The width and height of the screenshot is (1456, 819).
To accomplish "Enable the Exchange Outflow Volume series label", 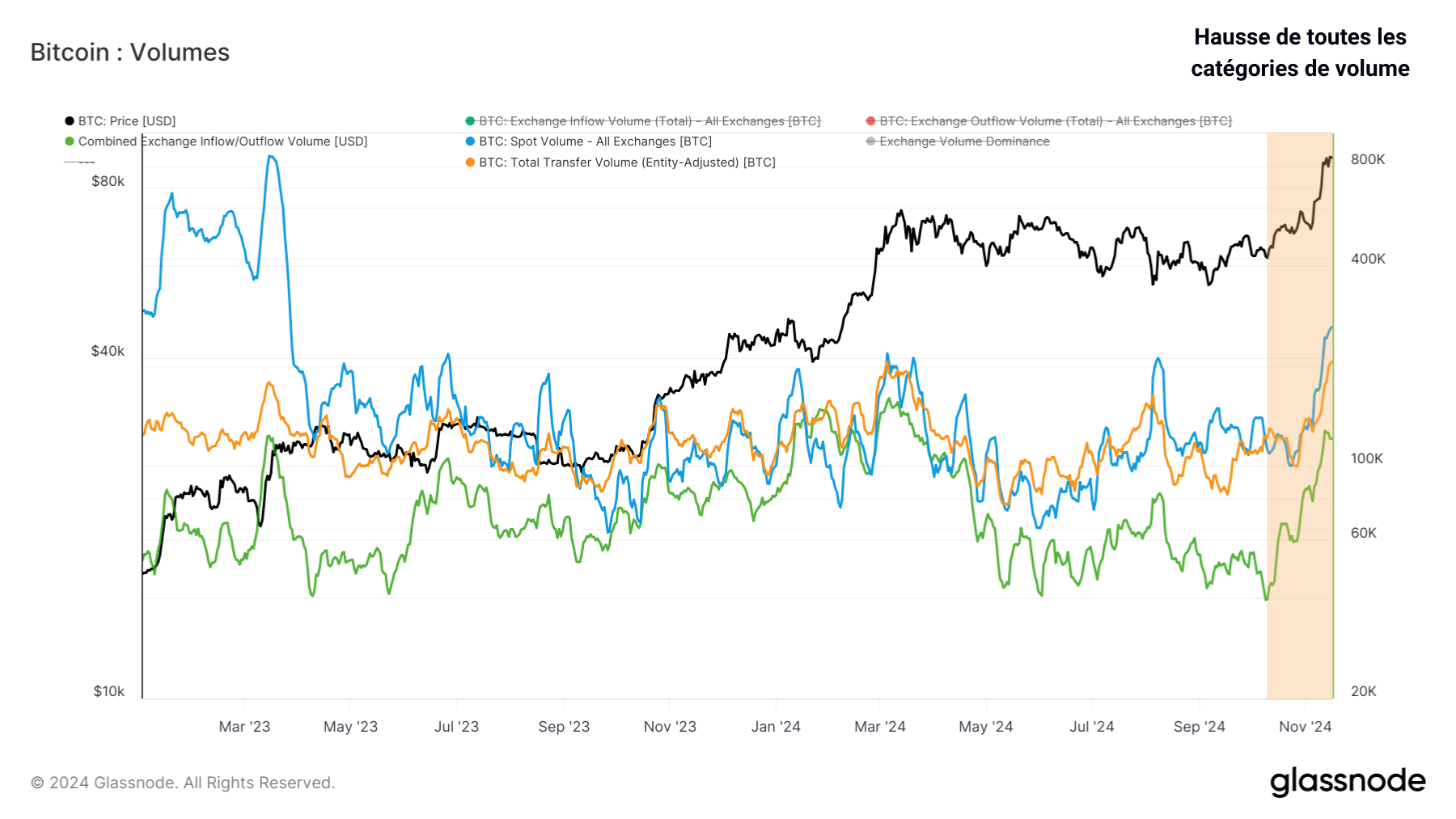I will point(1055,121).
